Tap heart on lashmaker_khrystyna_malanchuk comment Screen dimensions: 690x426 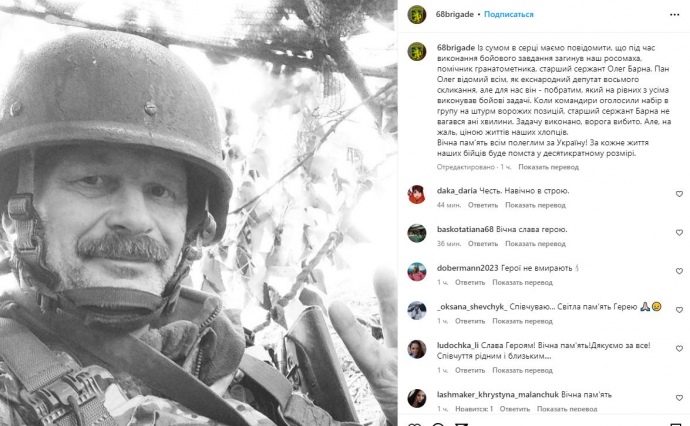(679, 398)
